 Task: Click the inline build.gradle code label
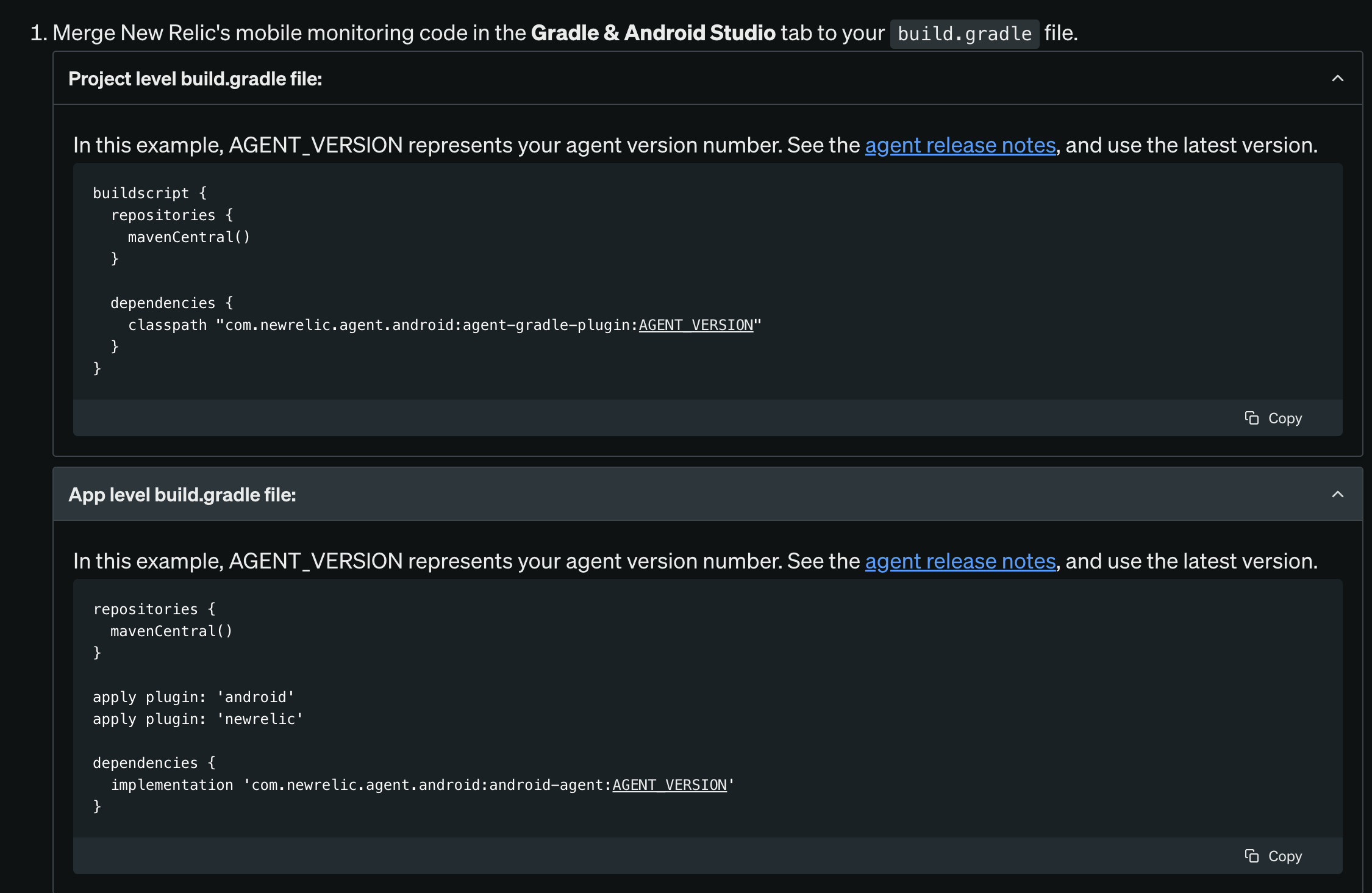[x=964, y=34]
